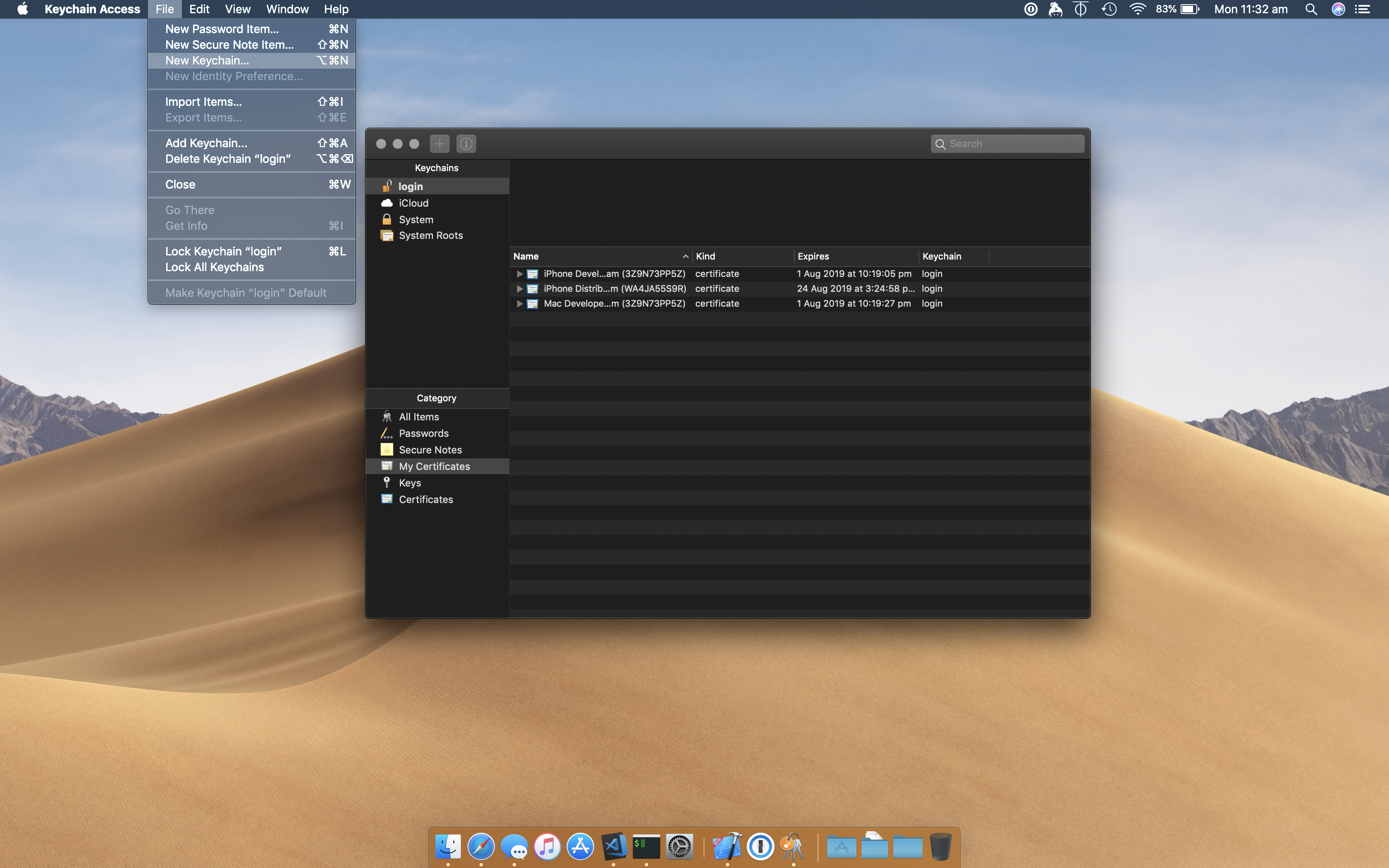This screenshot has height=868, width=1389.
Task: Open 1Password from the Dock
Action: [761, 846]
